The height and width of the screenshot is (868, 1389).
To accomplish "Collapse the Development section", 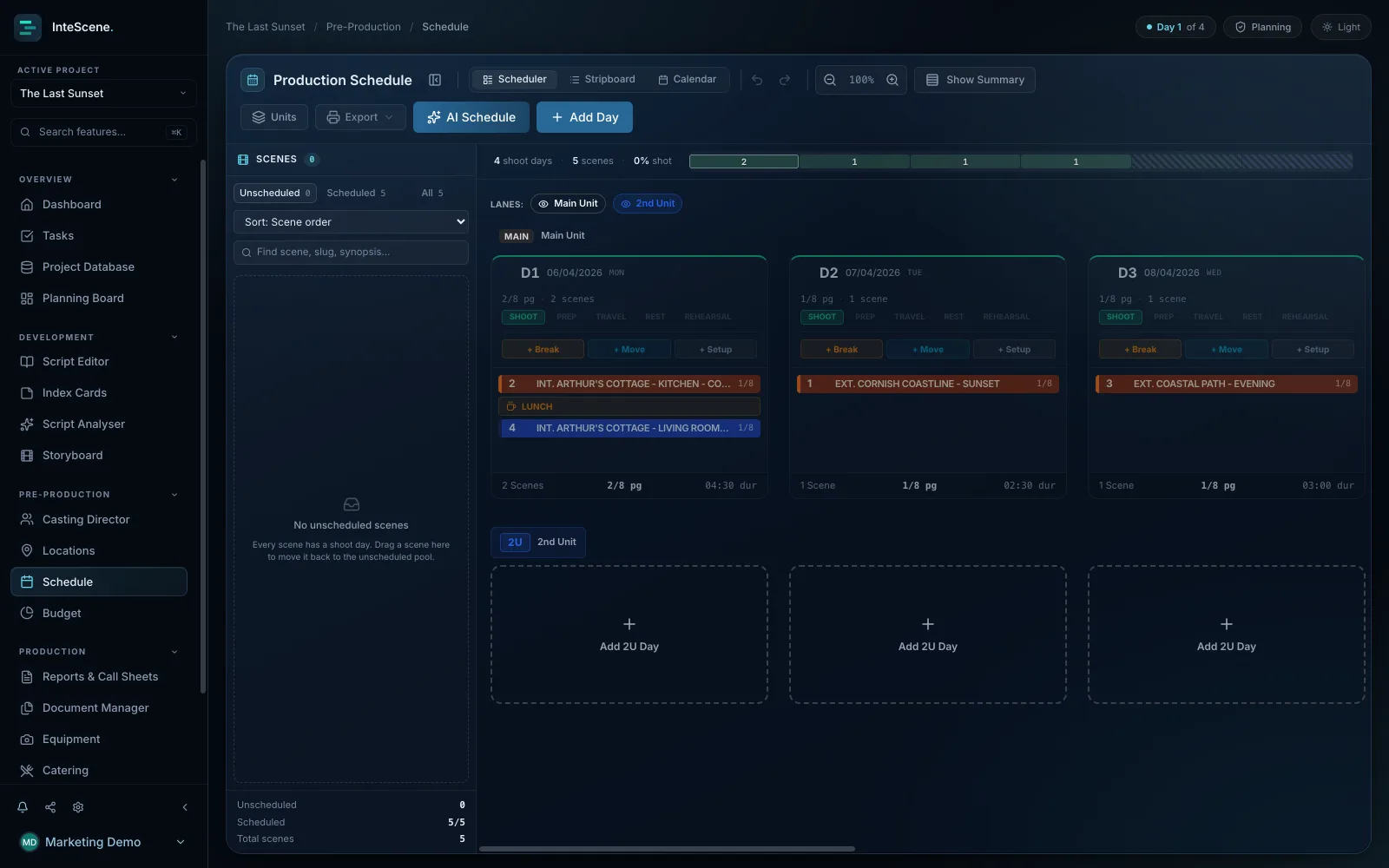I will 174,338.
